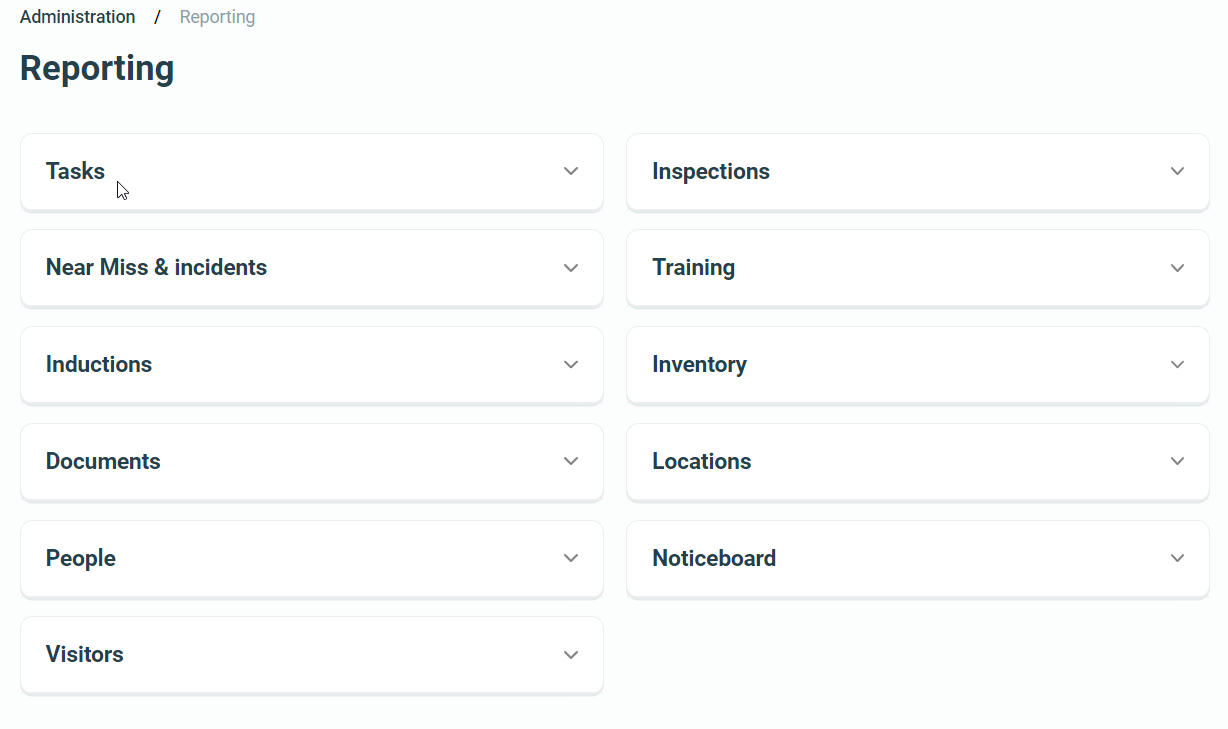The image size is (1228, 729).
Task: Open the Near Miss & incidents panel
Action: (x=571, y=268)
